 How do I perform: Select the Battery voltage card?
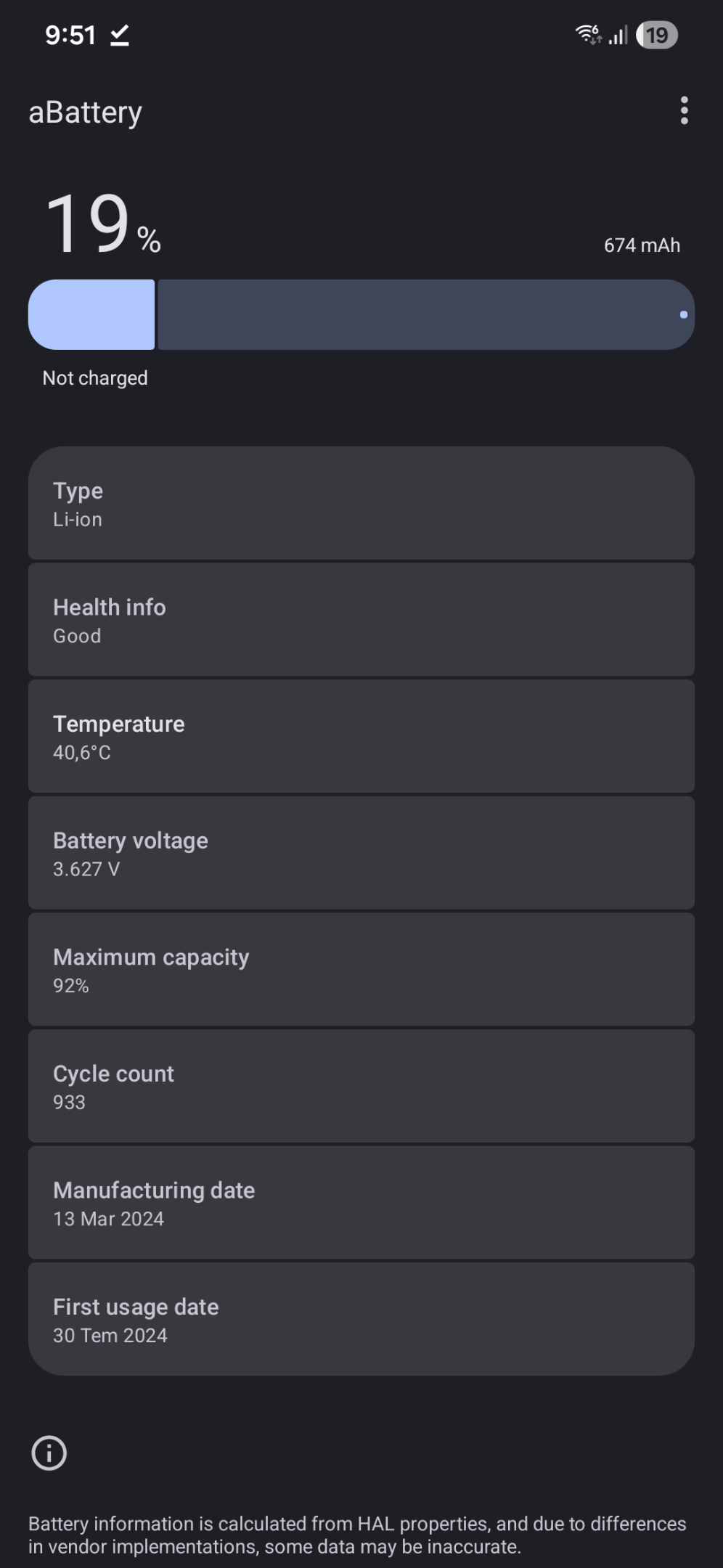coord(361,853)
